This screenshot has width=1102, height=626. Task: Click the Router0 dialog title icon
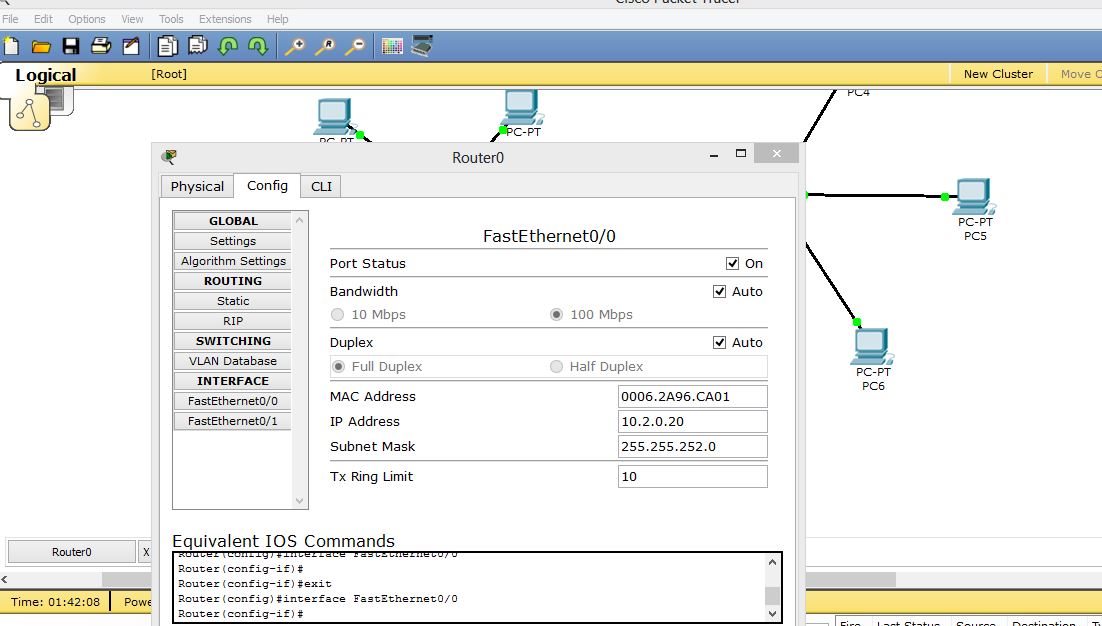(169, 157)
